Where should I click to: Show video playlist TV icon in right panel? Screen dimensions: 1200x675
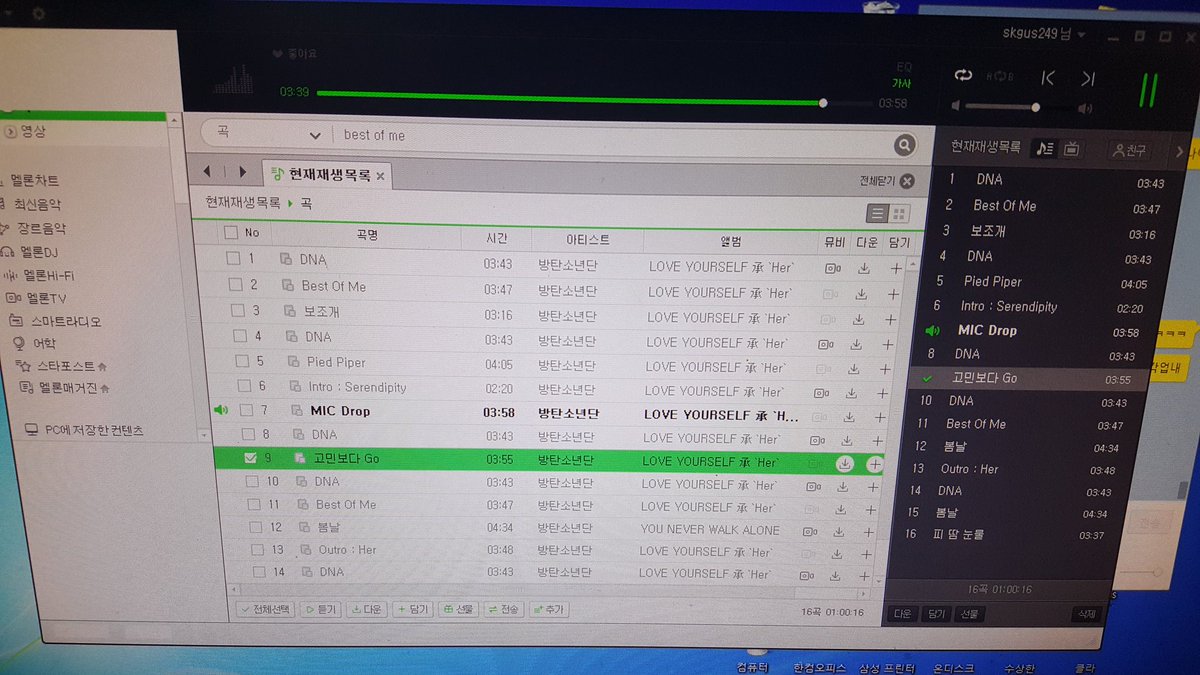click(1071, 149)
